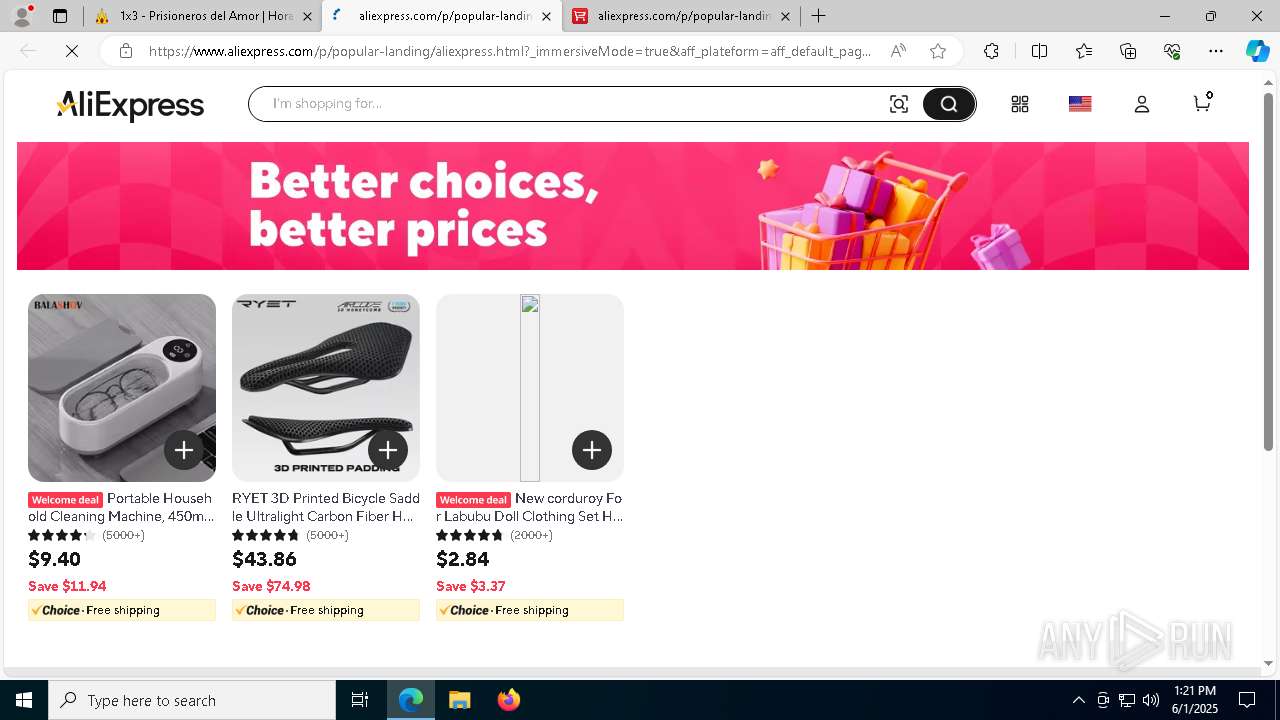
Task: Open Edge settings and more menu
Action: point(1216,51)
